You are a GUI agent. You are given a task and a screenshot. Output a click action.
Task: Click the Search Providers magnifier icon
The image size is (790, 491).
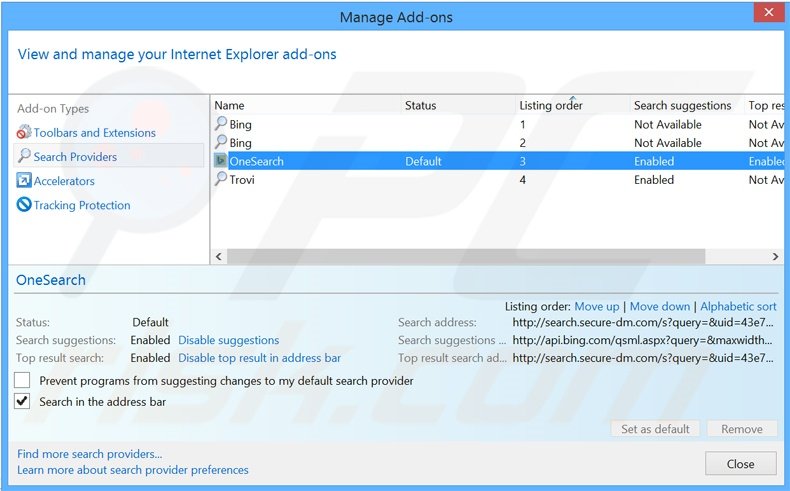(24, 157)
